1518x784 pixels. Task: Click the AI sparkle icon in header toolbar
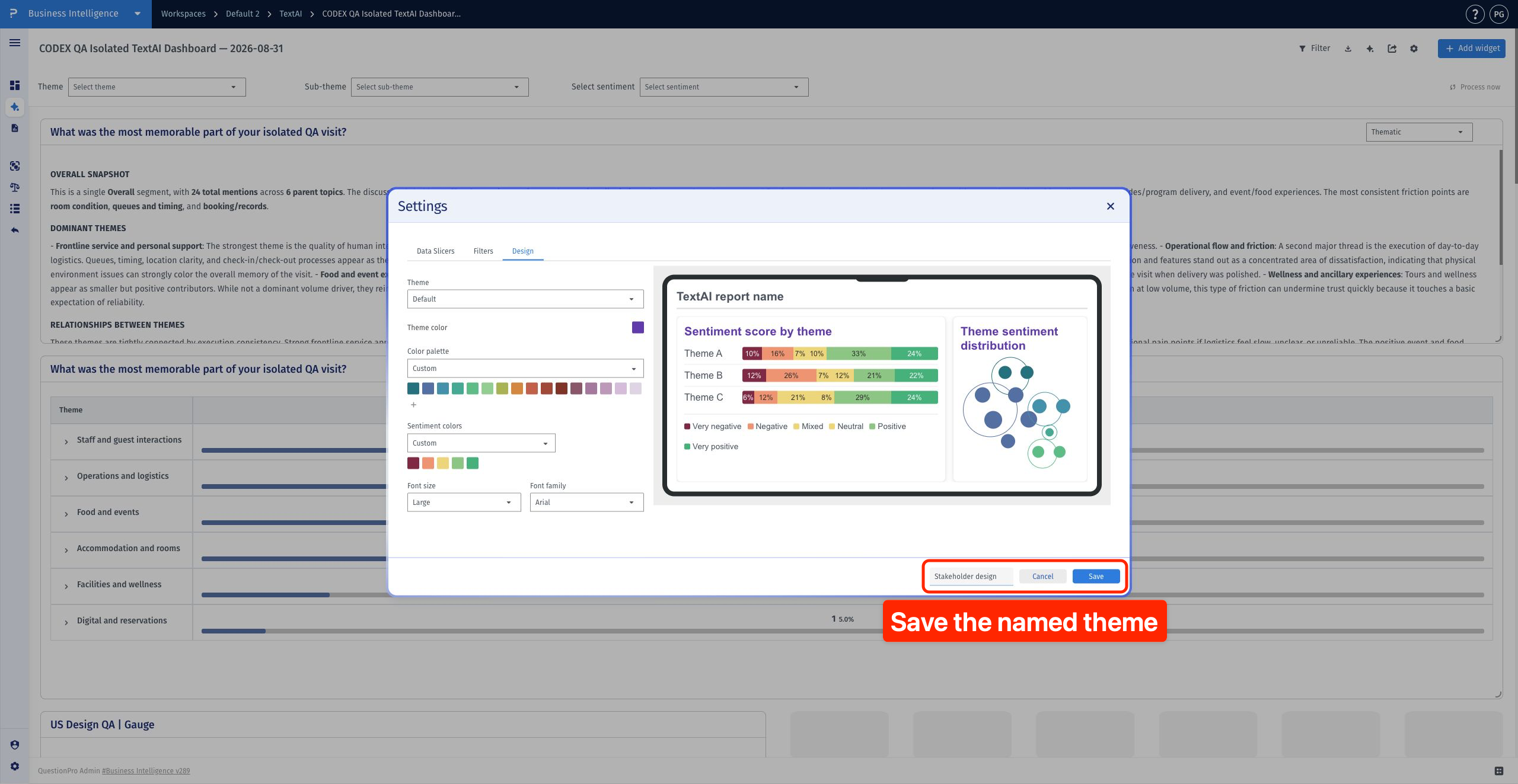coord(1370,49)
